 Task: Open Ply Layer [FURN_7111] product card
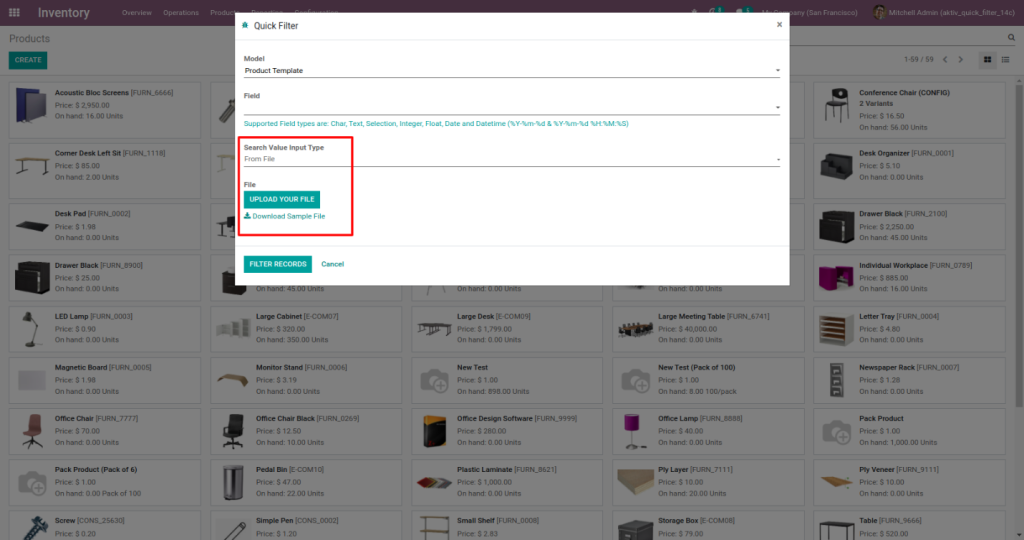click(708, 482)
